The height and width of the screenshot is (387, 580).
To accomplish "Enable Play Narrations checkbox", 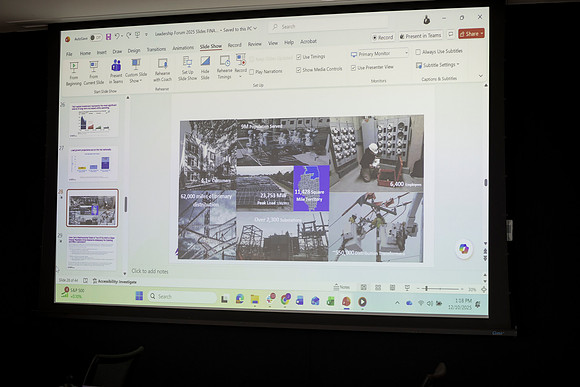I will tap(252, 72).
